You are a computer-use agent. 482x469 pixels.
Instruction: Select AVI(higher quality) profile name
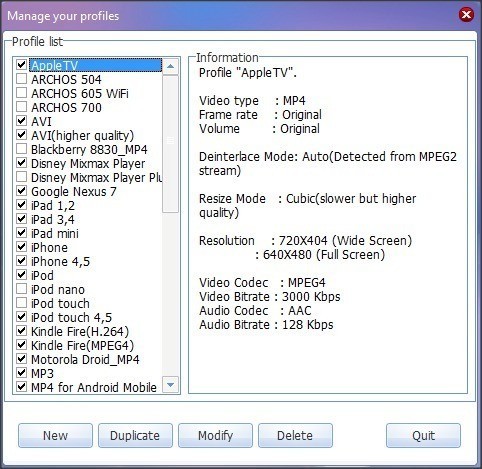tap(82, 135)
